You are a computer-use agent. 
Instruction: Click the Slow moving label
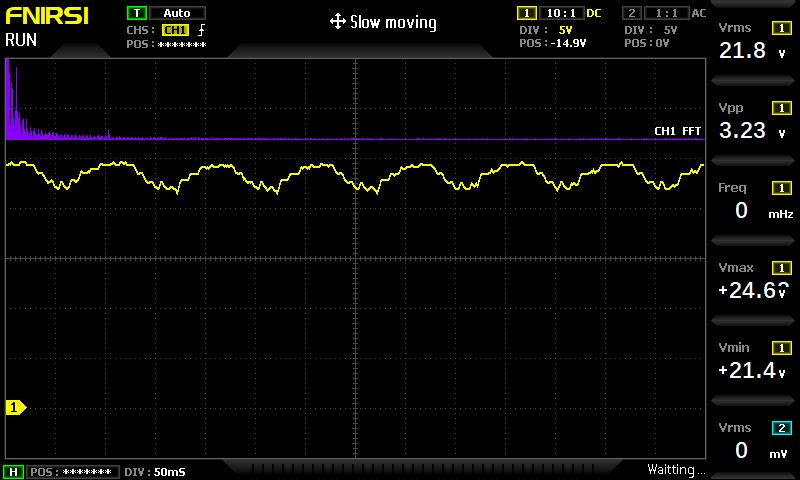pos(393,22)
